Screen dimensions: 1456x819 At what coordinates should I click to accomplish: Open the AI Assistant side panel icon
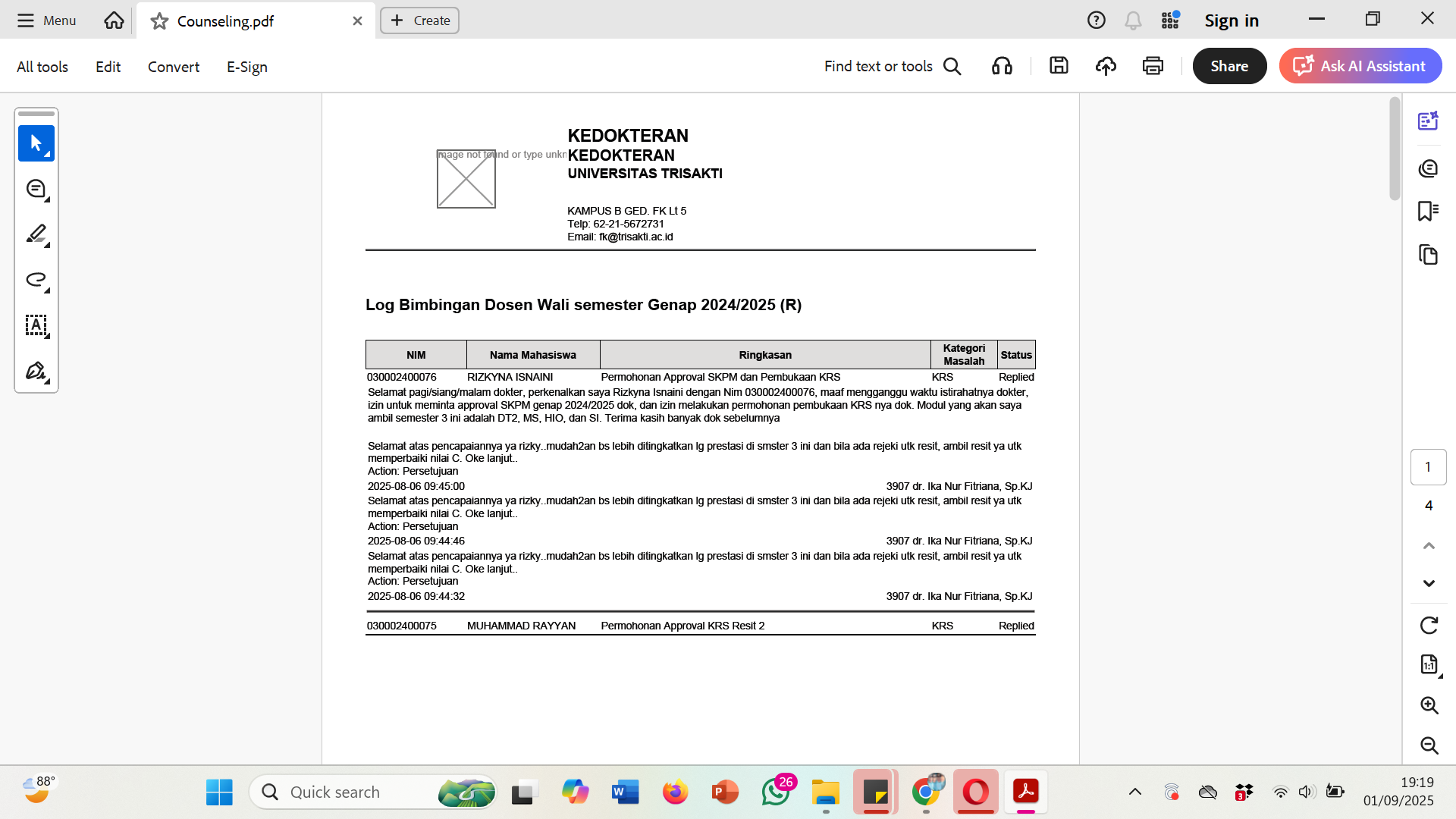tap(1428, 121)
